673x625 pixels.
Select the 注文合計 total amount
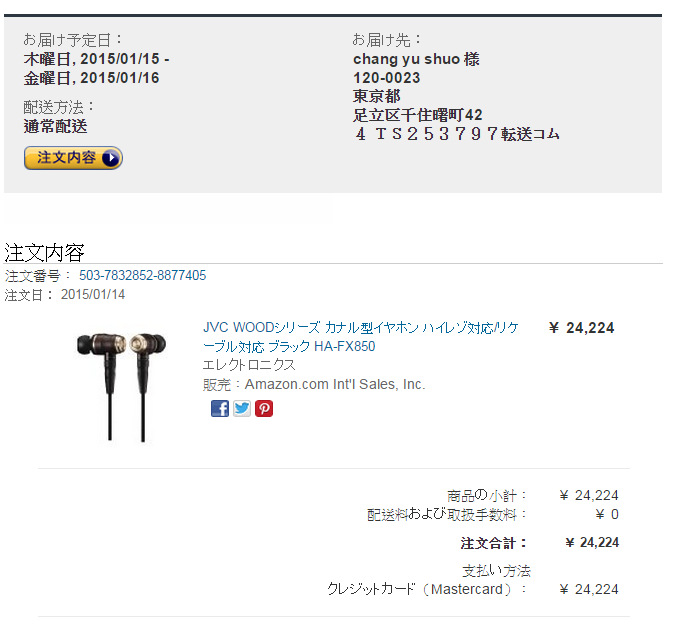592,543
